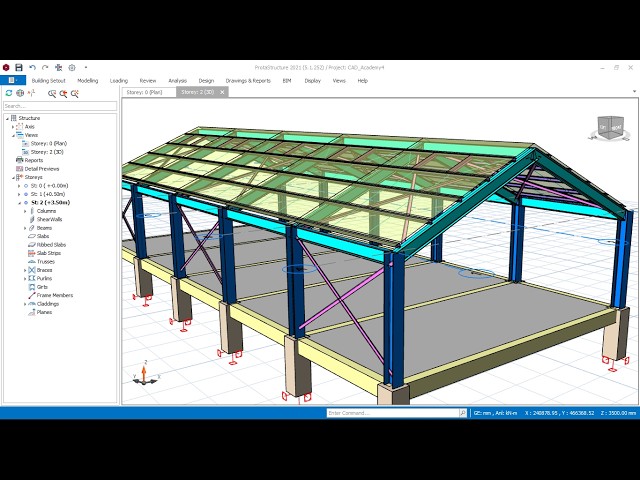Select Slab Strips in the tree
Image resolution: width=640 pixels, height=480 pixels.
pos(49,253)
